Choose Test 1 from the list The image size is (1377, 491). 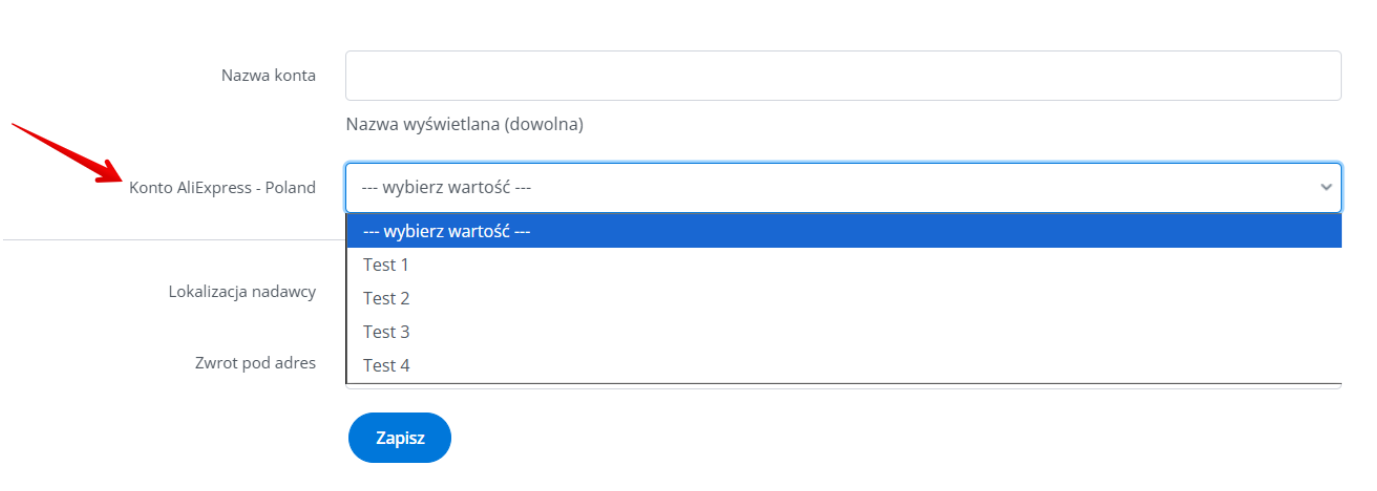click(x=386, y=265)
